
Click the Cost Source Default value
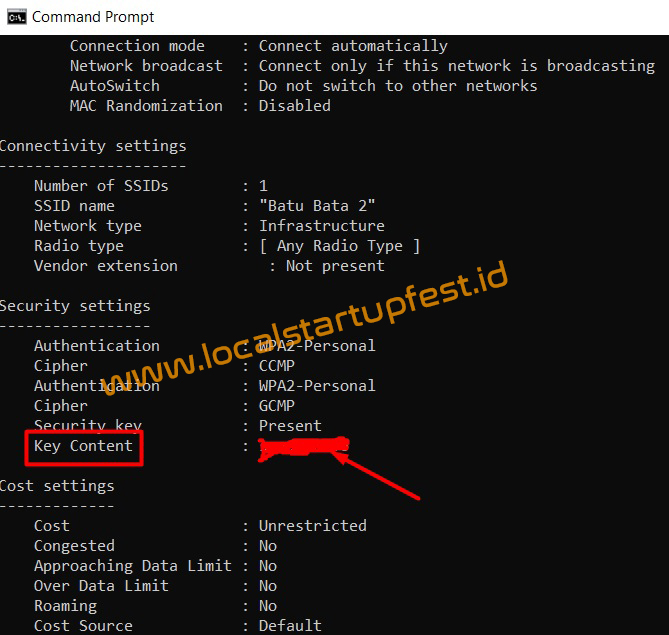[x=290, y=626]
